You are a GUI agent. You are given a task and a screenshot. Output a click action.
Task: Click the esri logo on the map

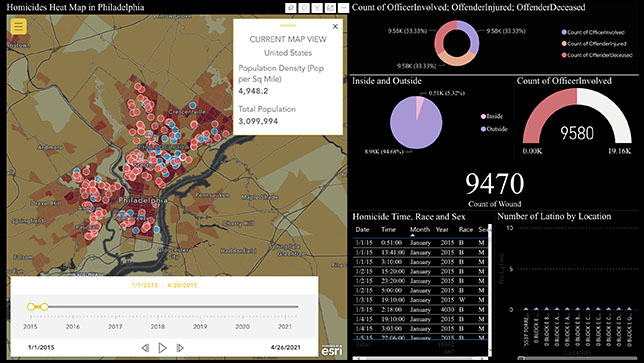(331, 350)
